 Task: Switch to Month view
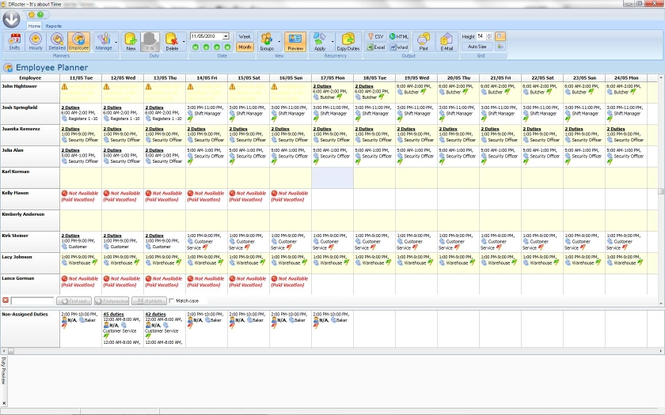point(245,47)
